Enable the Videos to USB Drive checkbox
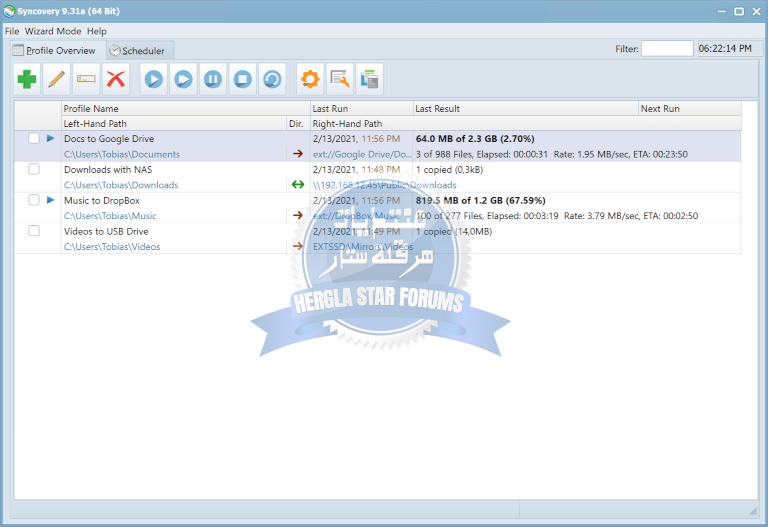The image size is (768, 527). (34, 231)
